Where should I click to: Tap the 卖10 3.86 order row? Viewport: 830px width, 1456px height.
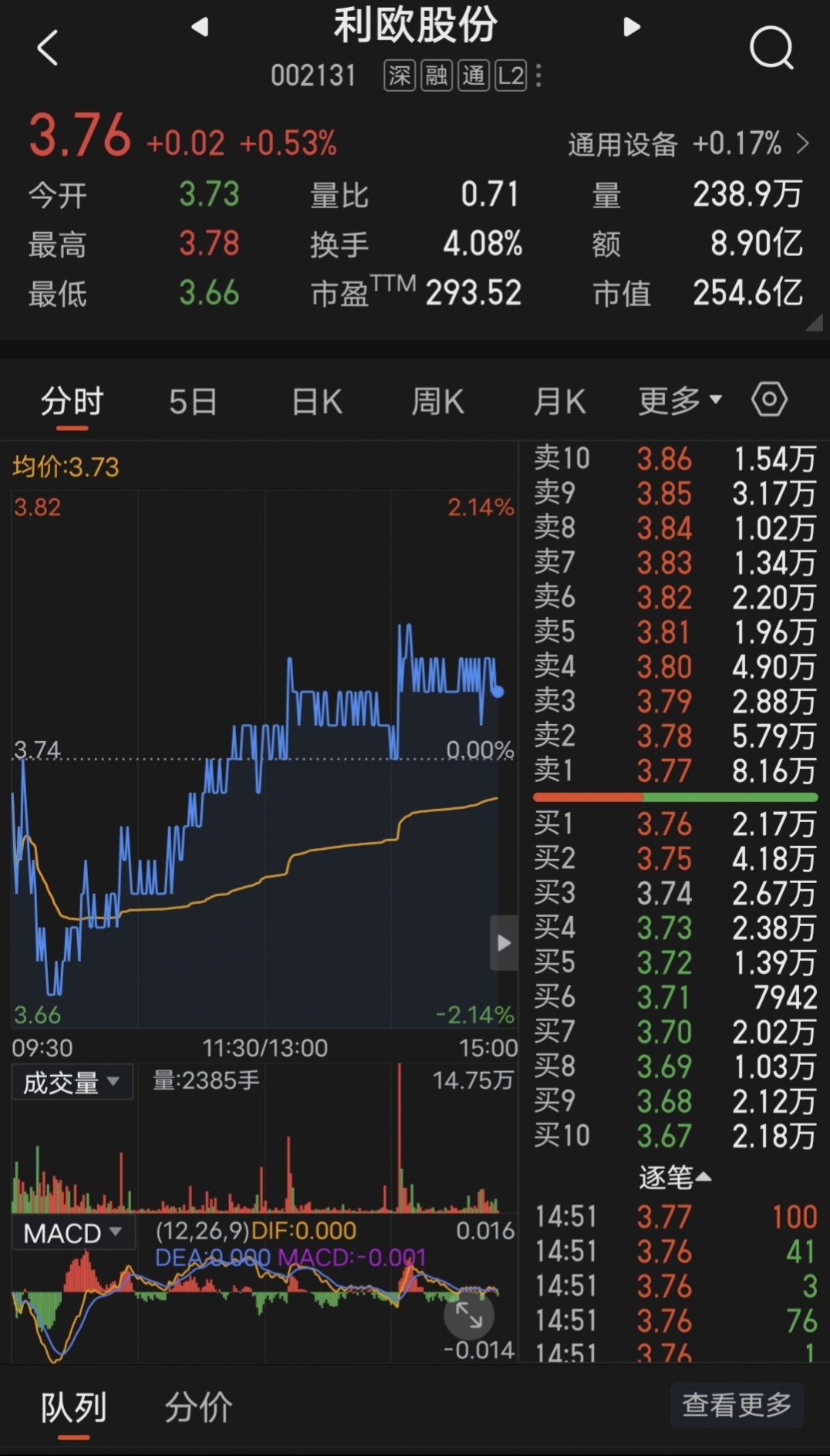pos(675,459)
